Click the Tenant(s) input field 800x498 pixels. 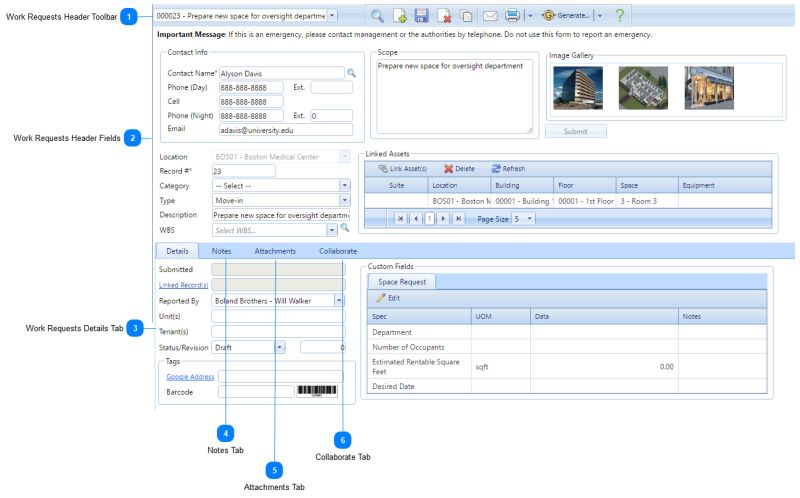tap(278, 331)
